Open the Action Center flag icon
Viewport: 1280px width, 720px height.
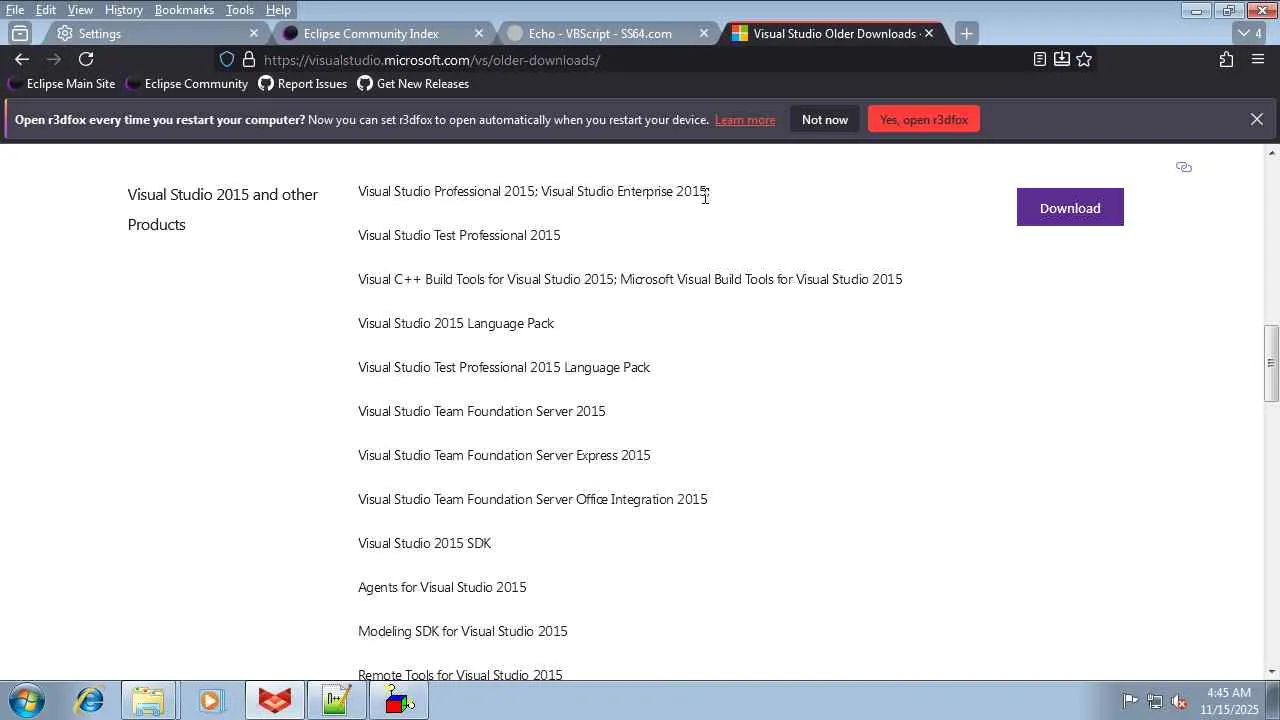[x=1130, y=701]
